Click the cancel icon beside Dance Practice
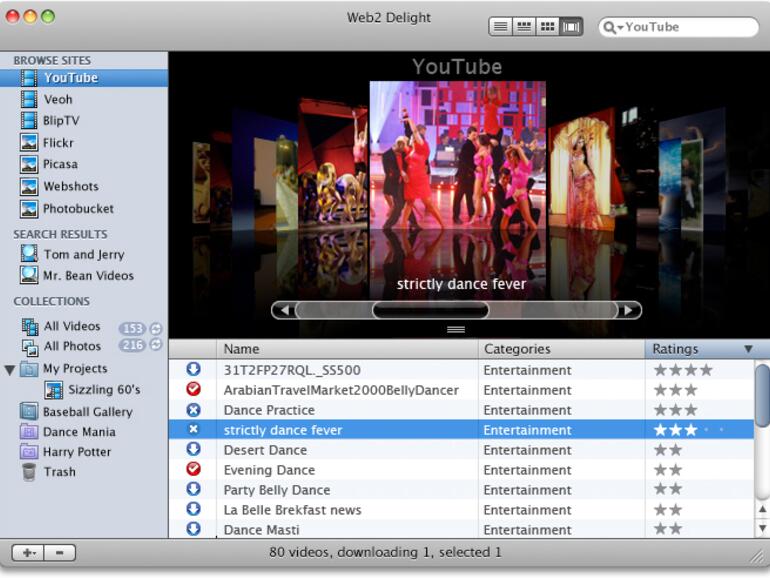 (193, 410)
